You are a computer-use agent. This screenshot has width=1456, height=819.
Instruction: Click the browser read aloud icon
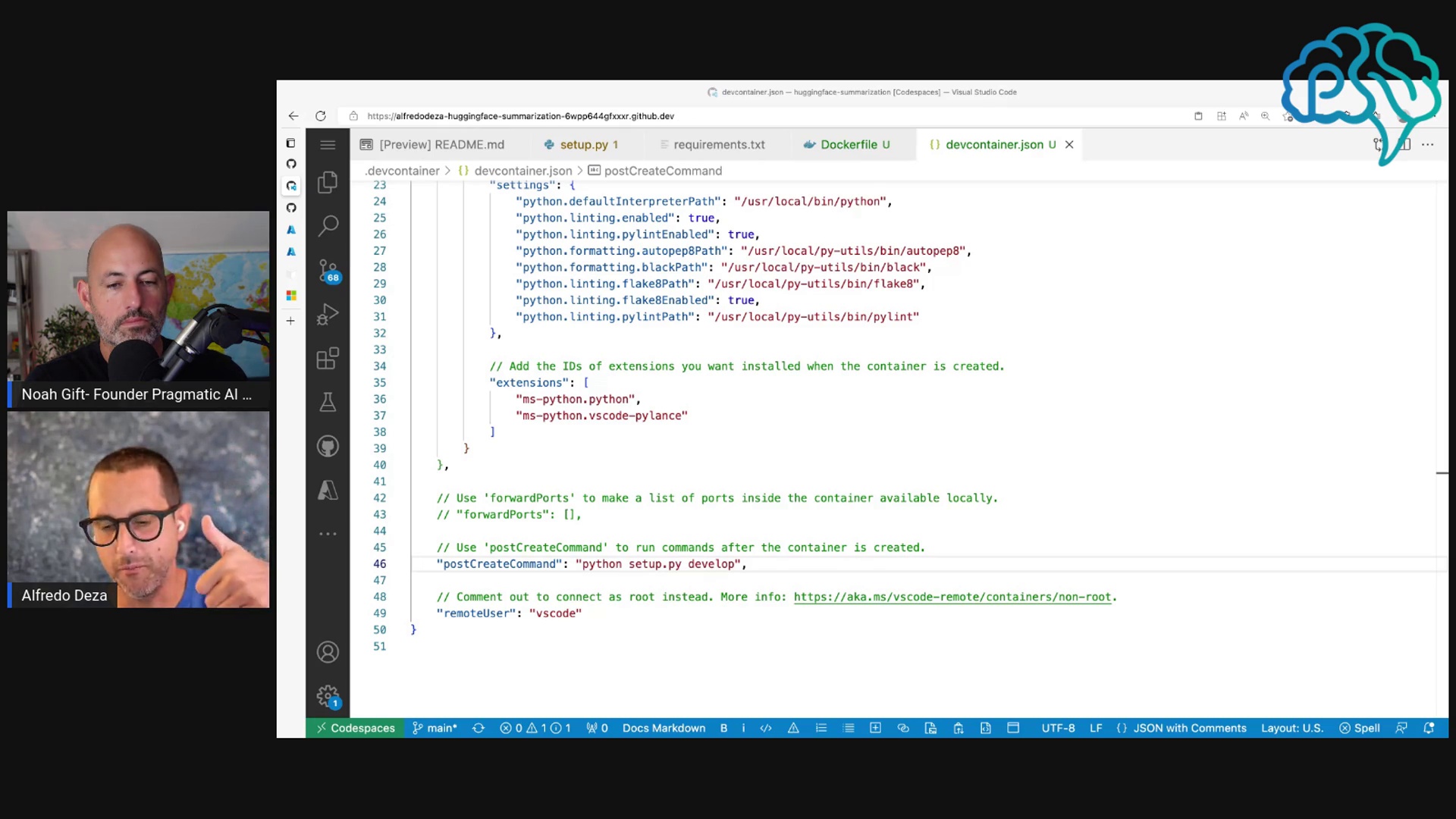pyautogui.click(x=1244, y=116)
